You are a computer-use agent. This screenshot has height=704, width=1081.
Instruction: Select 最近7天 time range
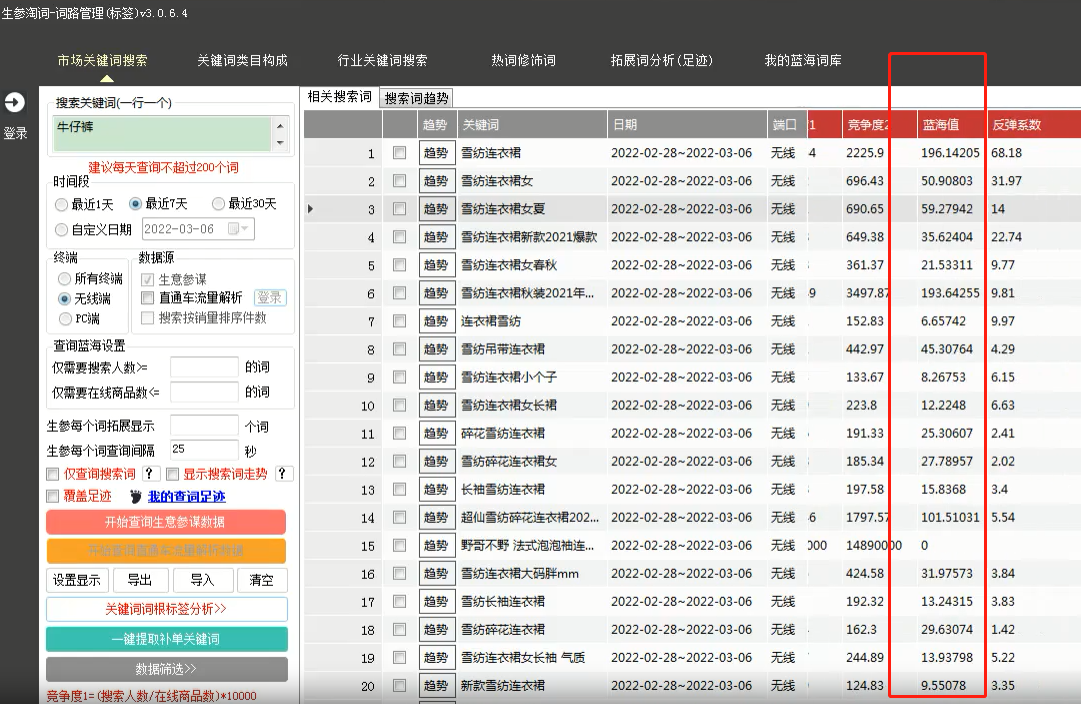coord(135,204)
